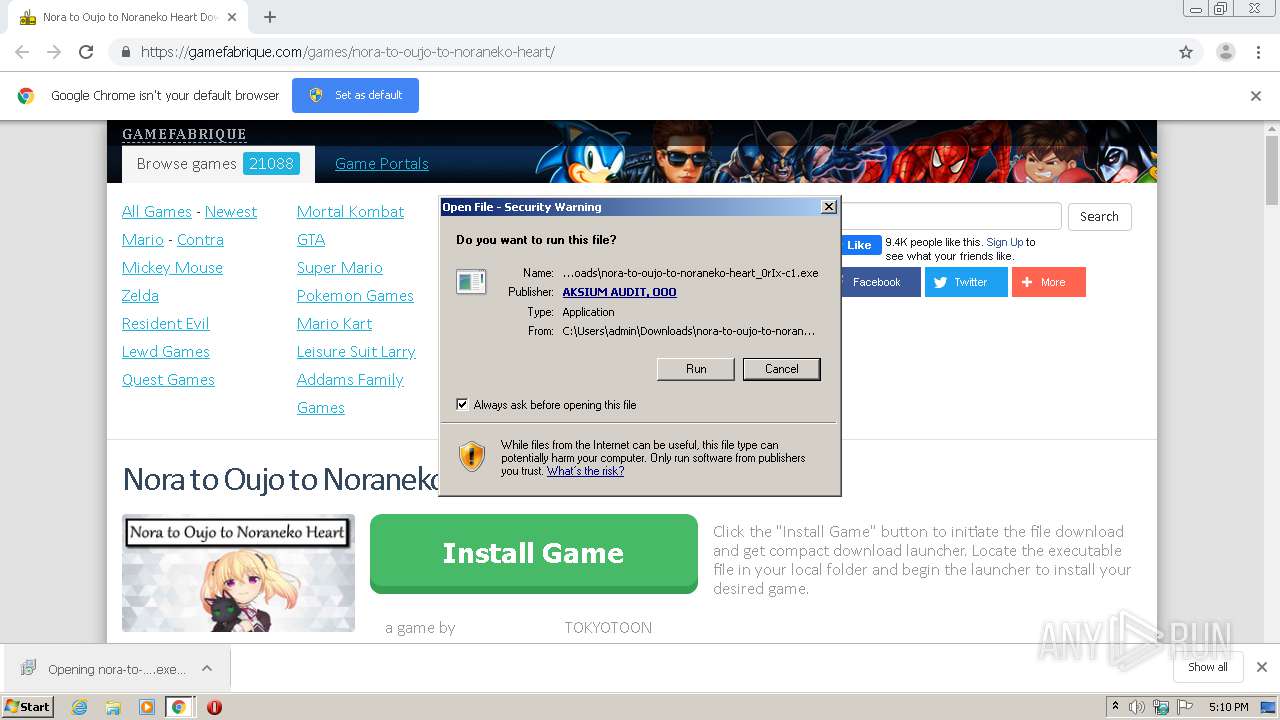This screenshot has height=720, width=1280.
Task: Go forward in Chrome
Action: pos(54,52)
